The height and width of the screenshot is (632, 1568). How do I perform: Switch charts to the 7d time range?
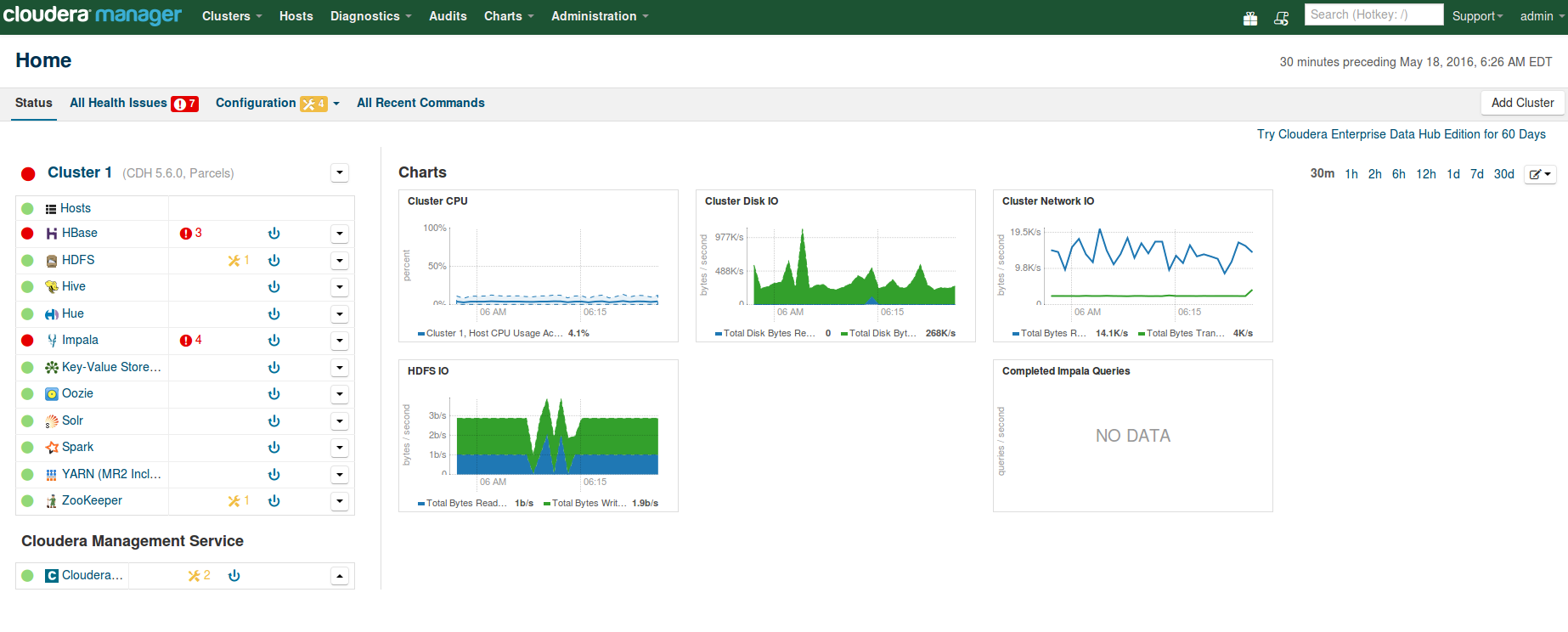pos(1476,174)
